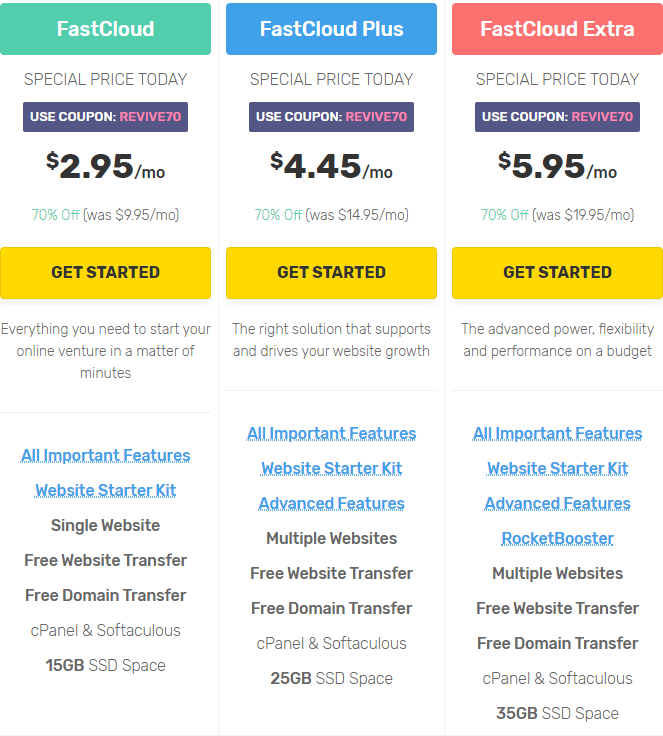Open the RocketBooster link
Viewport: 663px width, 736px height.
pyautogui.click(x=557, y=538)
